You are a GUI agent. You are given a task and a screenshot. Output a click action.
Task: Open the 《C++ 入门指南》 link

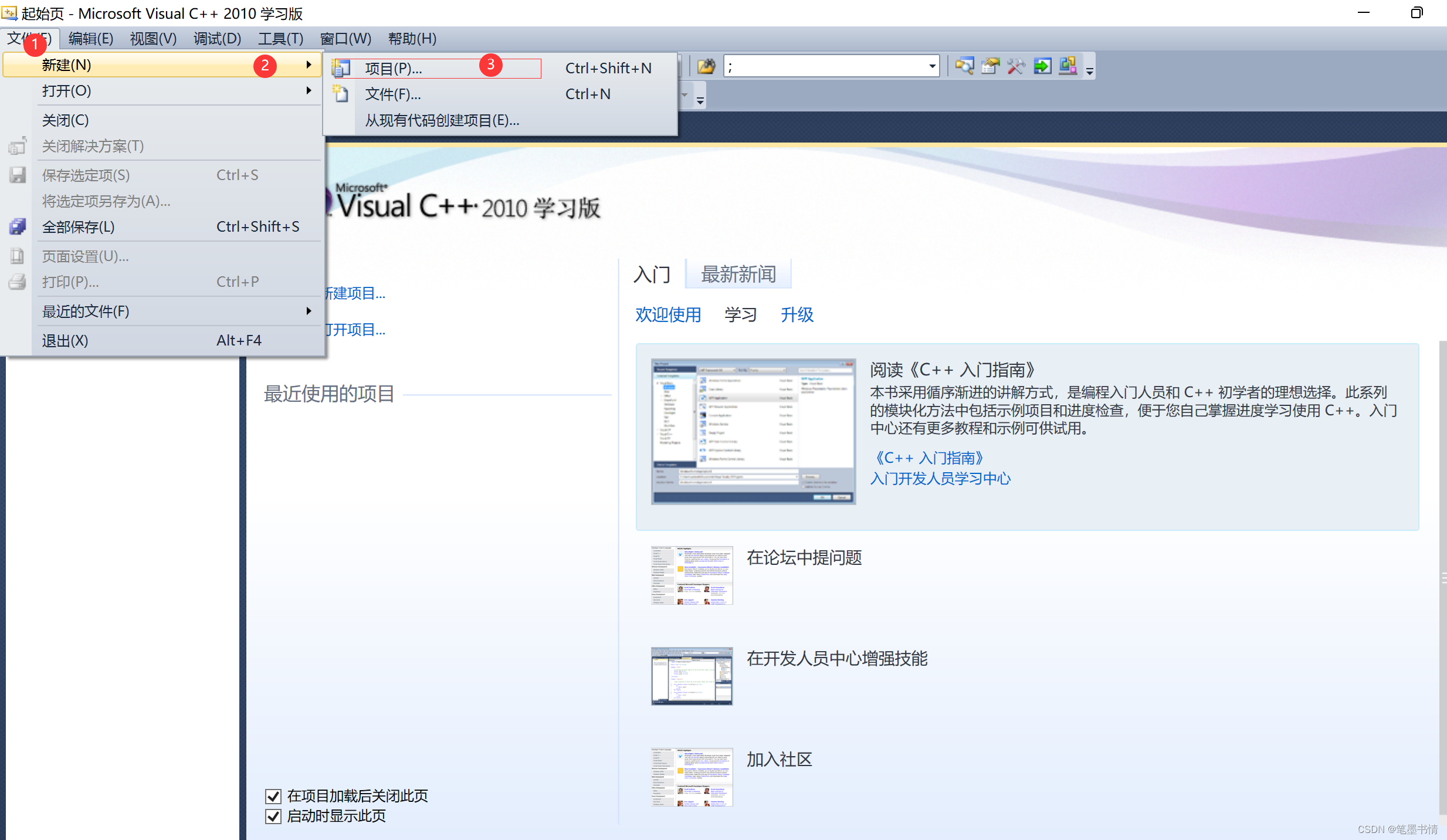(928, 458)
